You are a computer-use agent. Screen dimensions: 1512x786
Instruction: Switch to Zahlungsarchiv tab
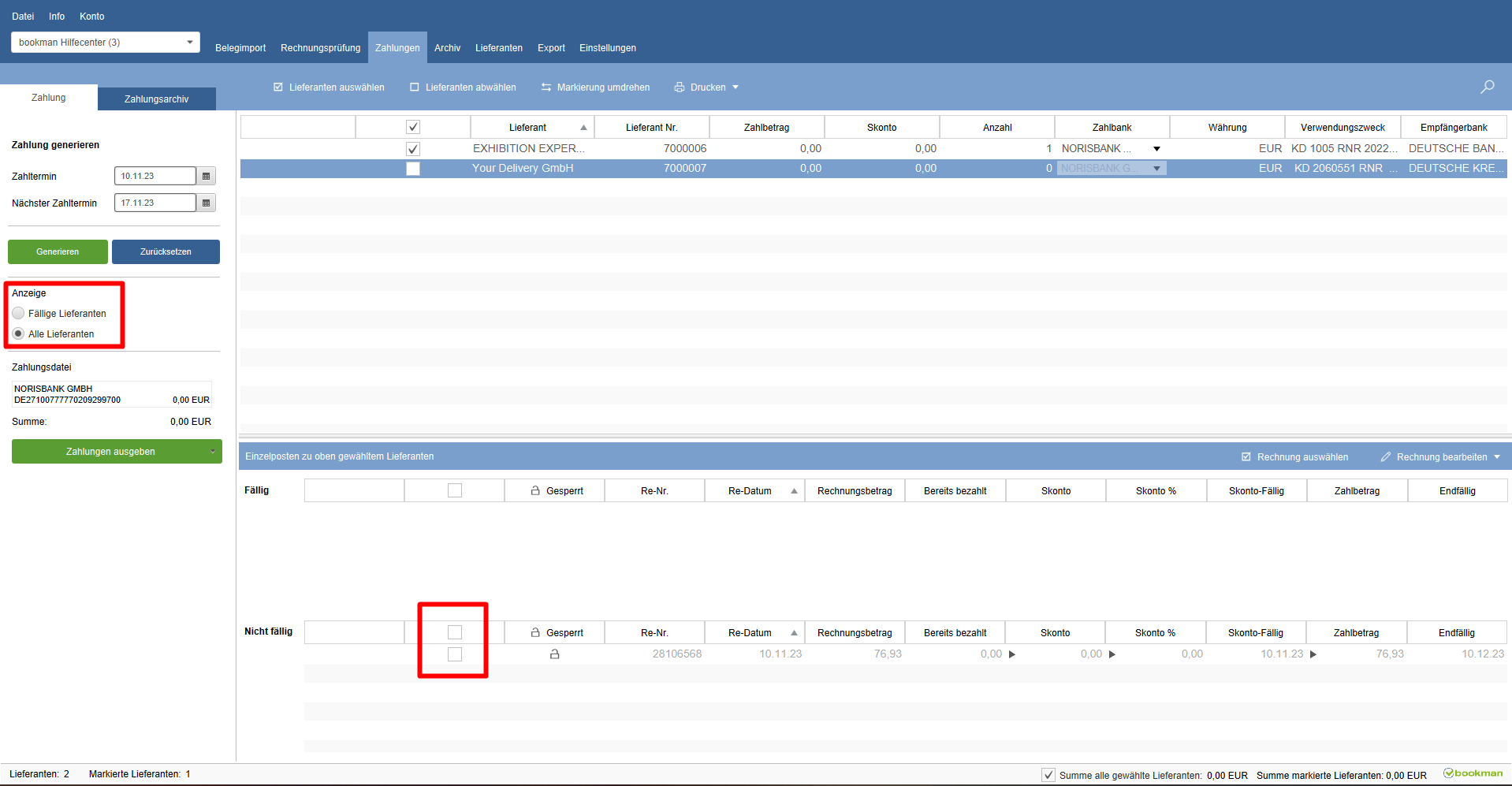point(156,99)
